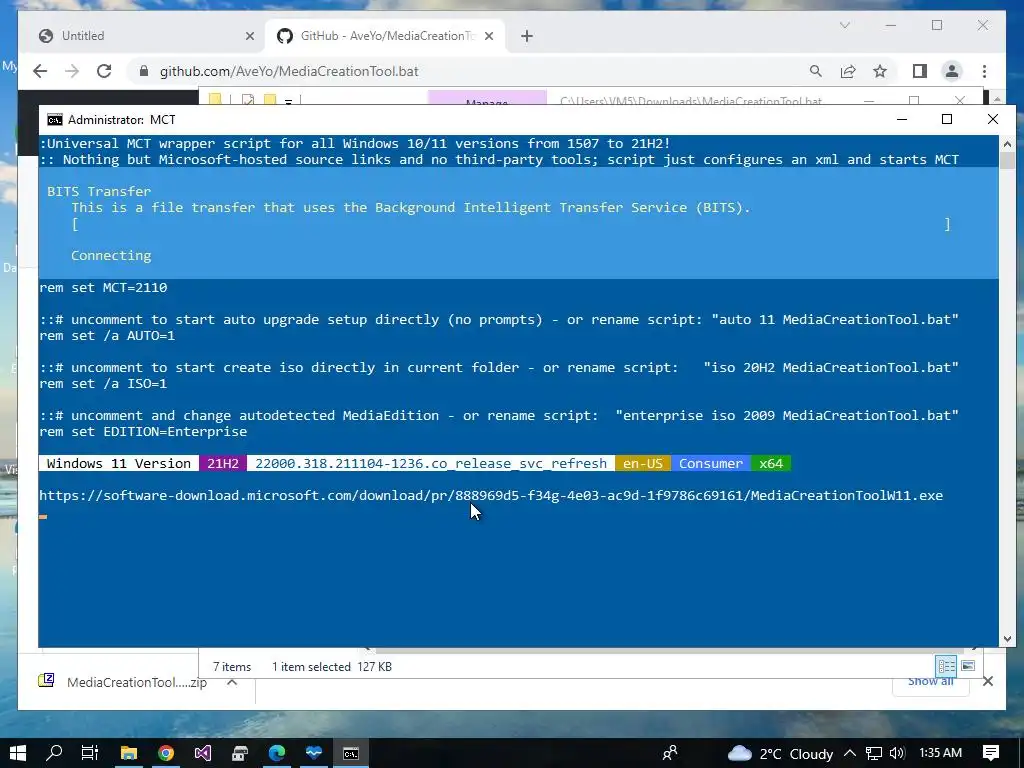The height and width of the screenshot is (768, 1024).
Task: Switch Explorer to details view icon
Action: 946,666
